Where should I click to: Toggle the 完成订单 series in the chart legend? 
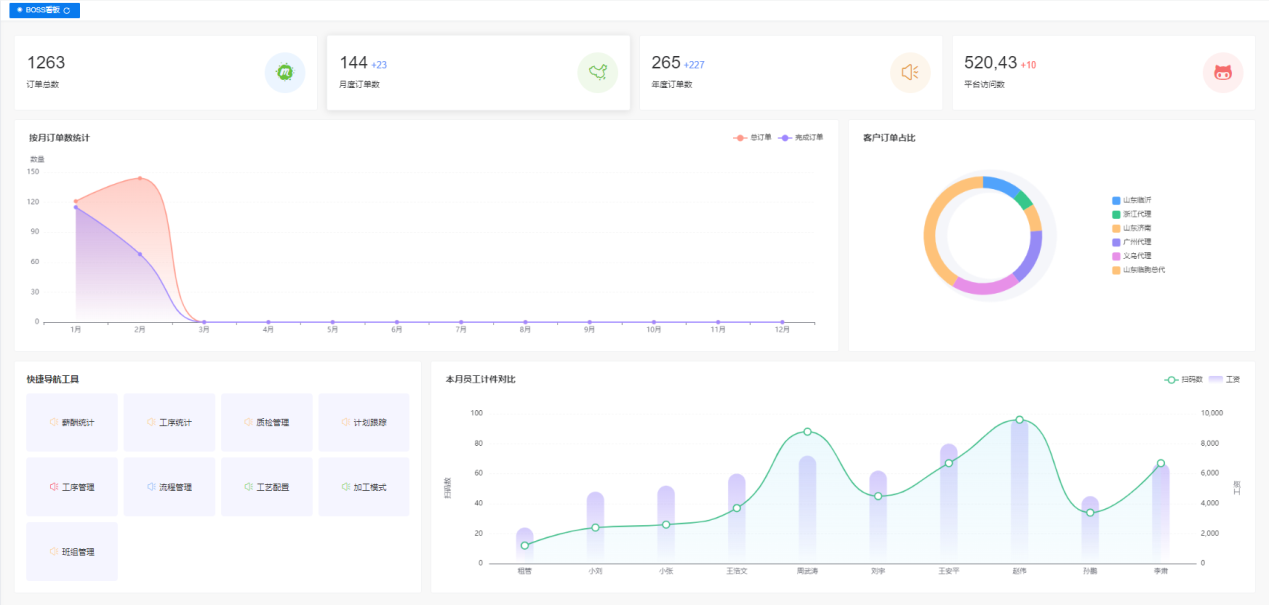pyautogui.click(x=800, y=137)
